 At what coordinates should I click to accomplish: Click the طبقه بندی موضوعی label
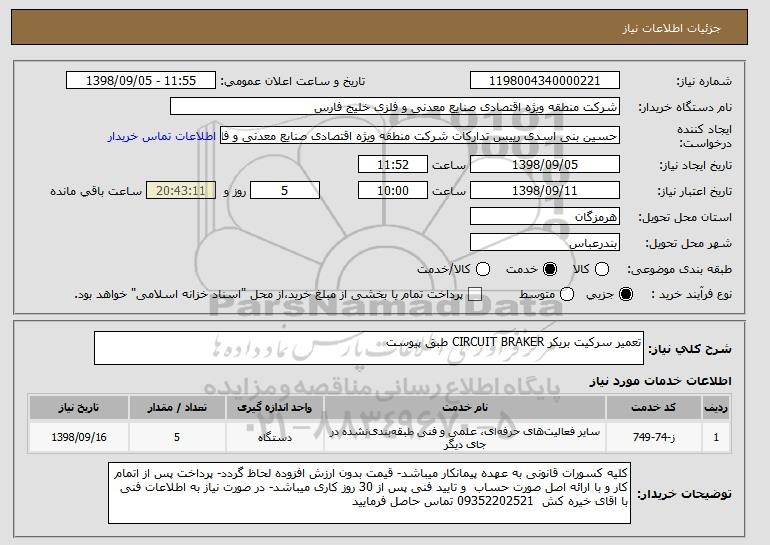[x=679, y=269]
